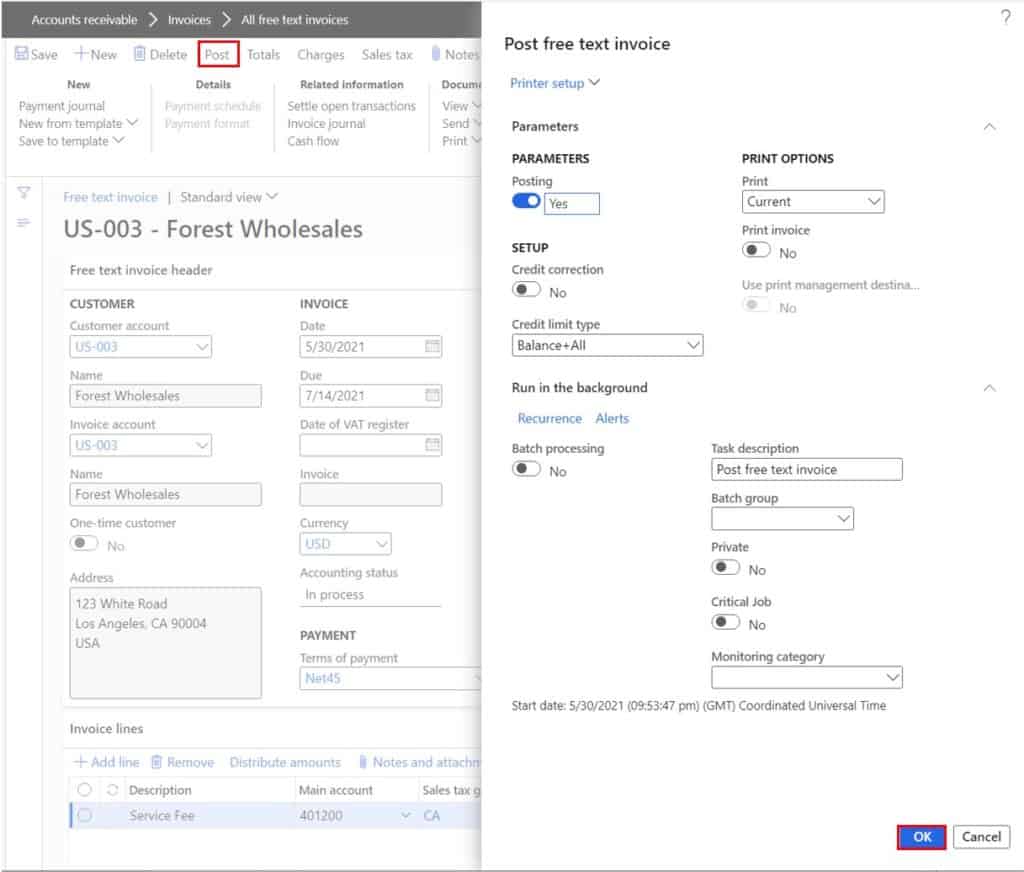This screenshot has width=1024, height=872.
Task: Click the New icon to create an invoice
Action: point(95,55)
